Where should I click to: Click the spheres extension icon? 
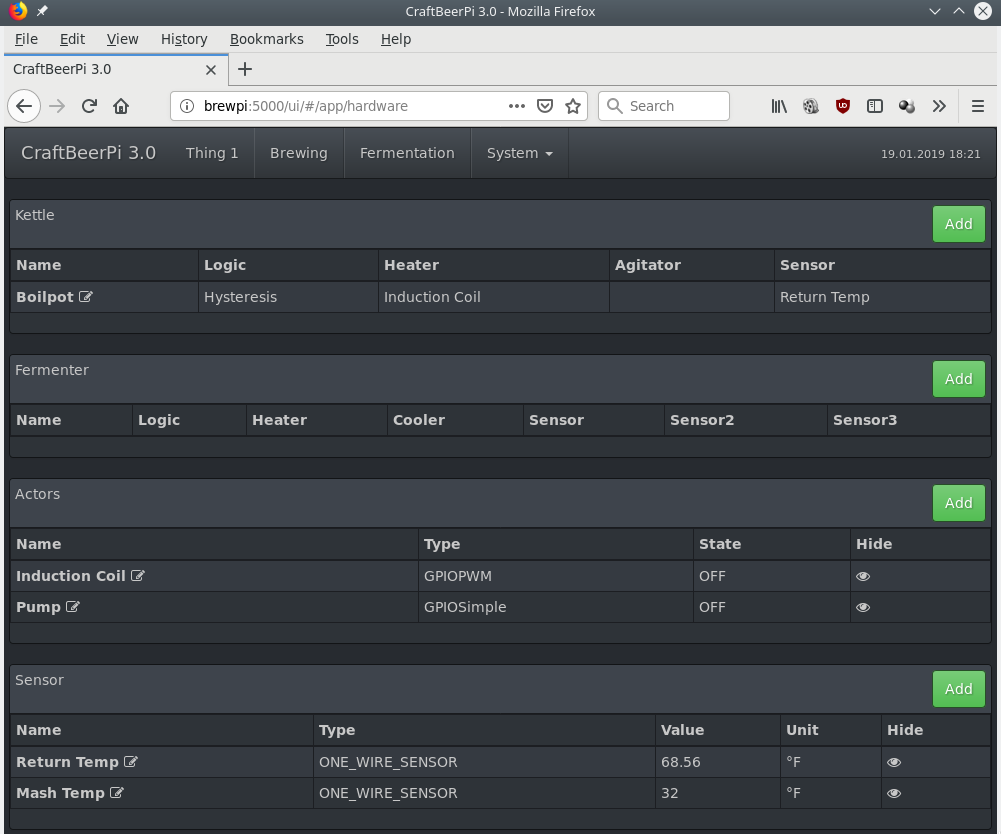pos(907,106)
